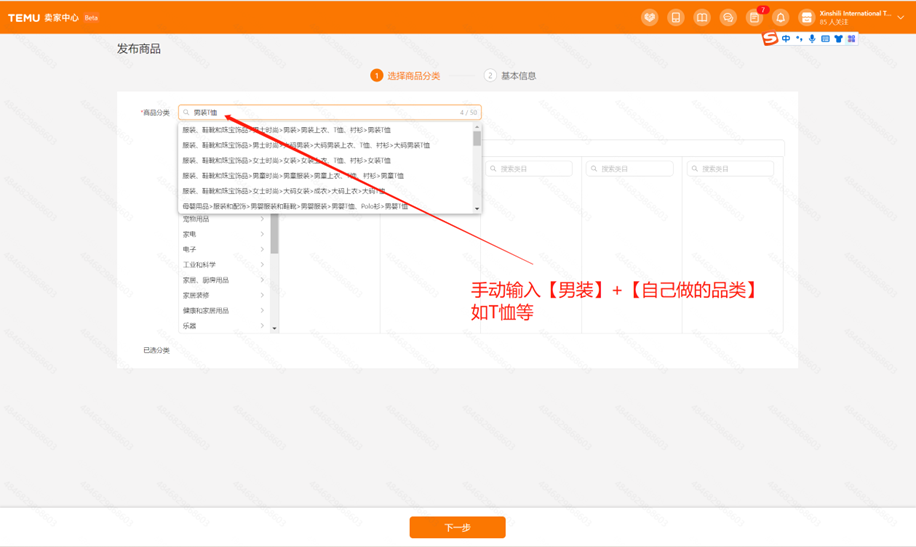Click the Sogou microphone voice input icon

point(812,39)
